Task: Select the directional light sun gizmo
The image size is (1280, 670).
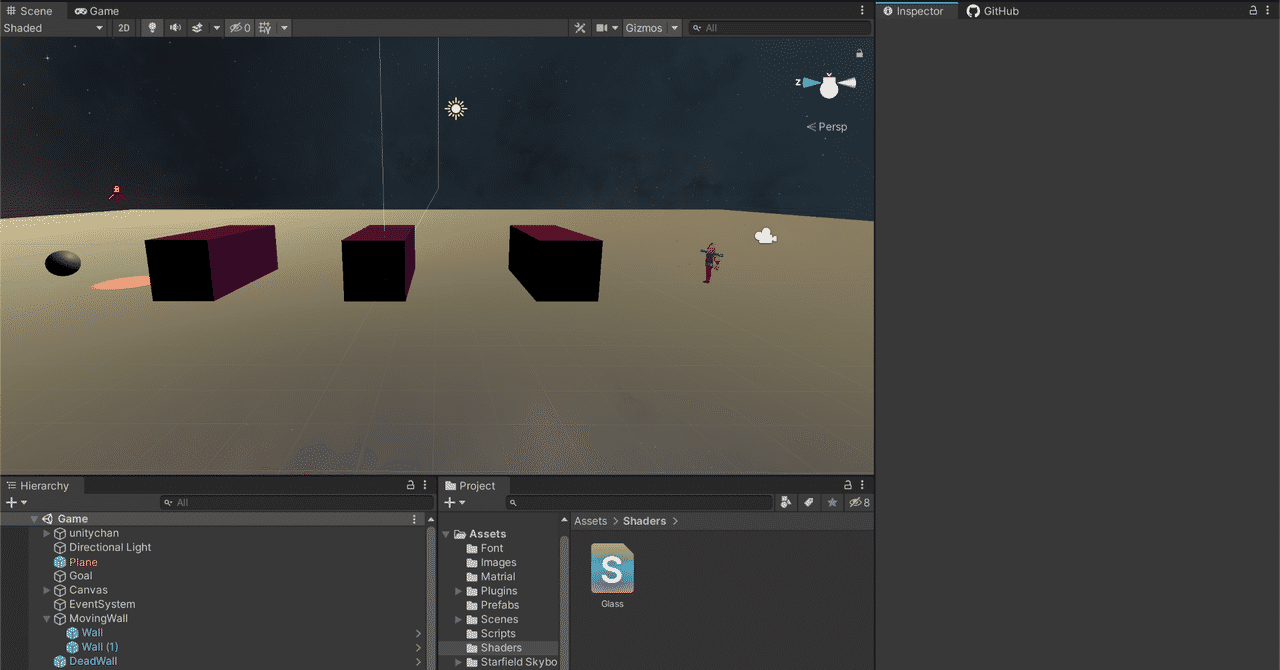Action: pos(456,109)
